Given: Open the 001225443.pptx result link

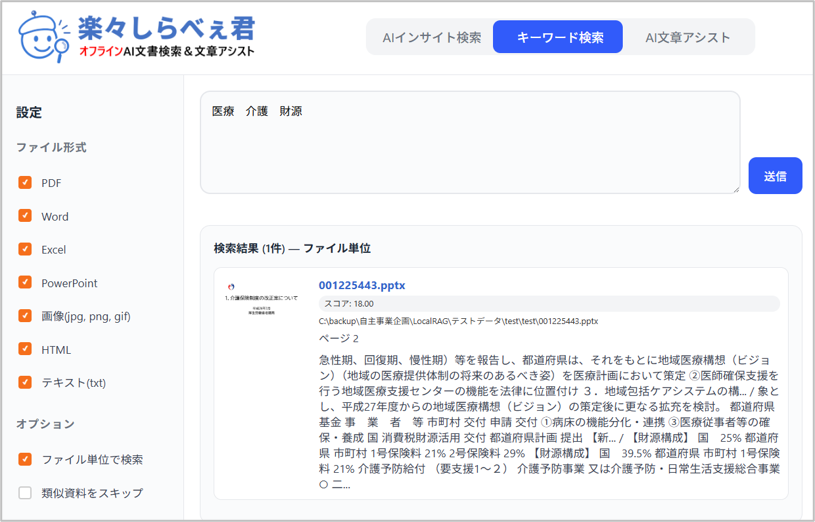Looking at the screenshot, I should [x=362, y=285].
